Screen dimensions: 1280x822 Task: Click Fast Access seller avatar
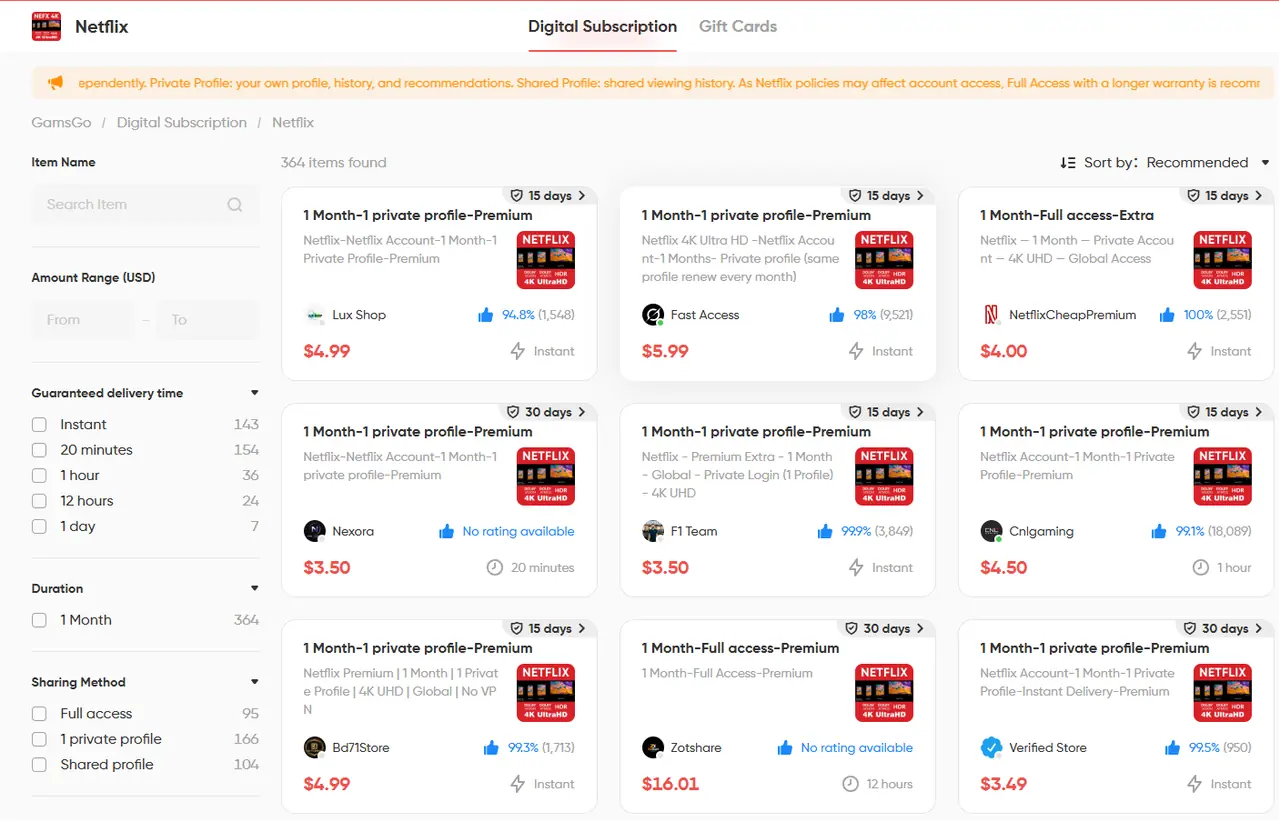[x=653, y=315]
